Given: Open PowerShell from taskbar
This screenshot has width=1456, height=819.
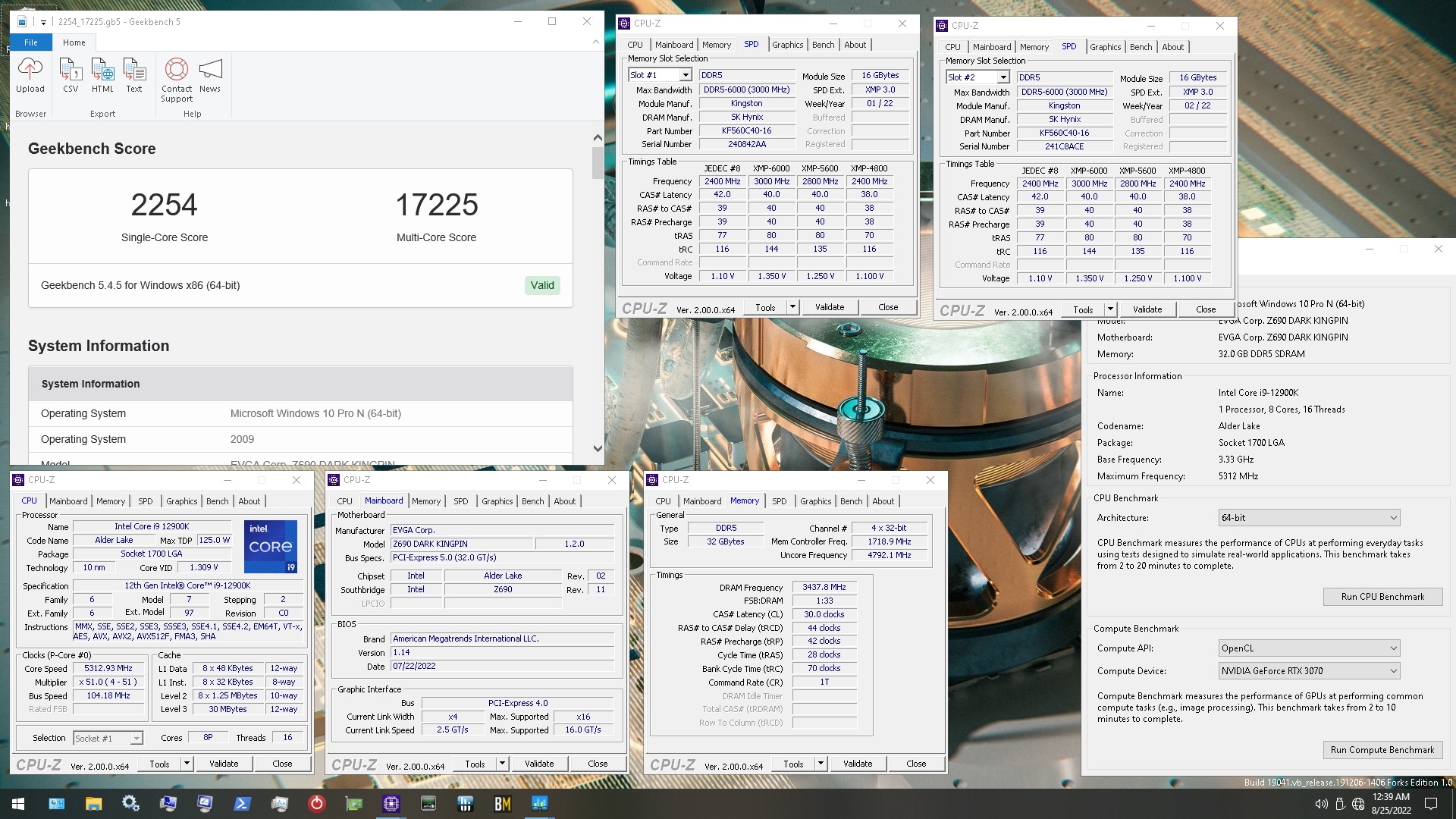Looking at the screenshot, I should pos(242,804).
